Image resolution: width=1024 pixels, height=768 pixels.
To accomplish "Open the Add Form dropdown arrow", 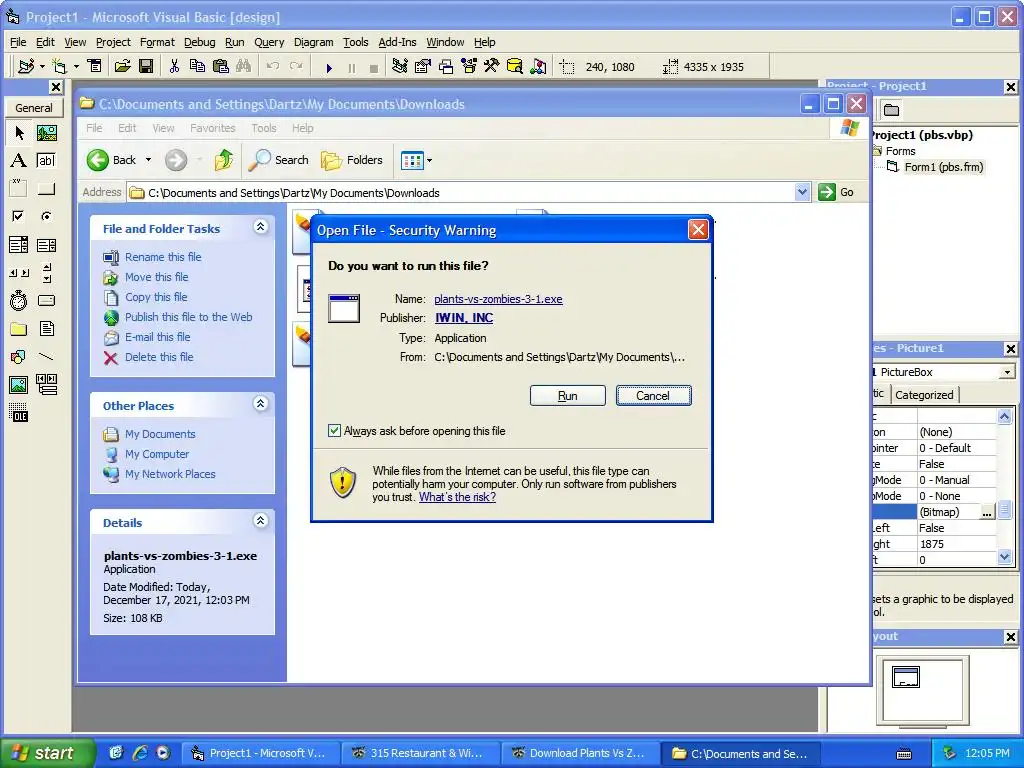I will click(x=76, y=67).
